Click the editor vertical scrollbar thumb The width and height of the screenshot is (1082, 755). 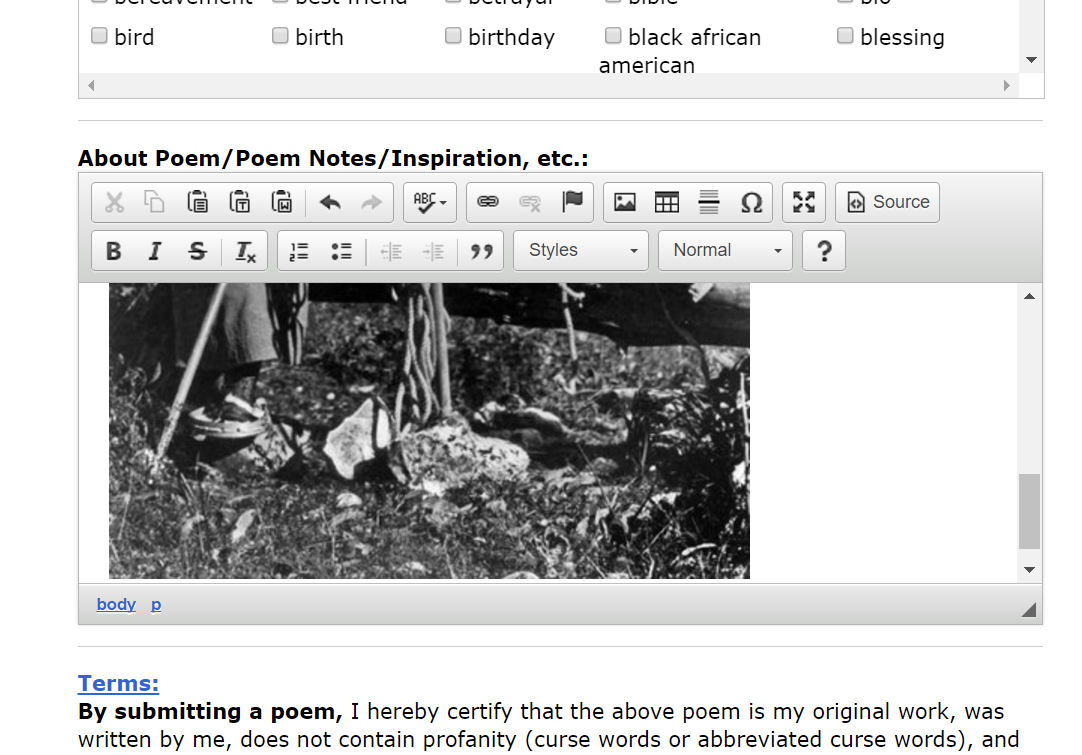1030,511
